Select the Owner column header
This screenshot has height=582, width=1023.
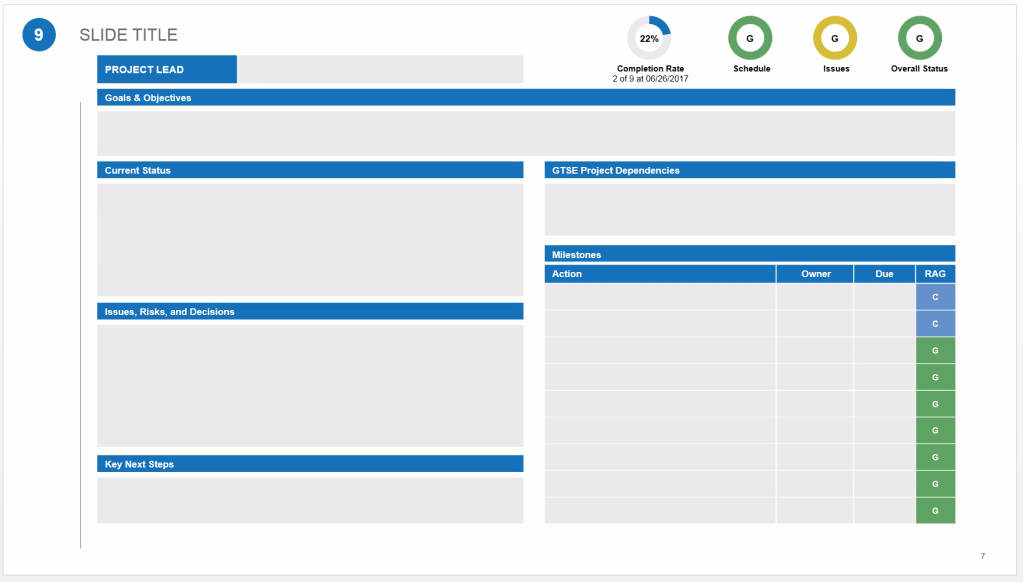(815, 274)
